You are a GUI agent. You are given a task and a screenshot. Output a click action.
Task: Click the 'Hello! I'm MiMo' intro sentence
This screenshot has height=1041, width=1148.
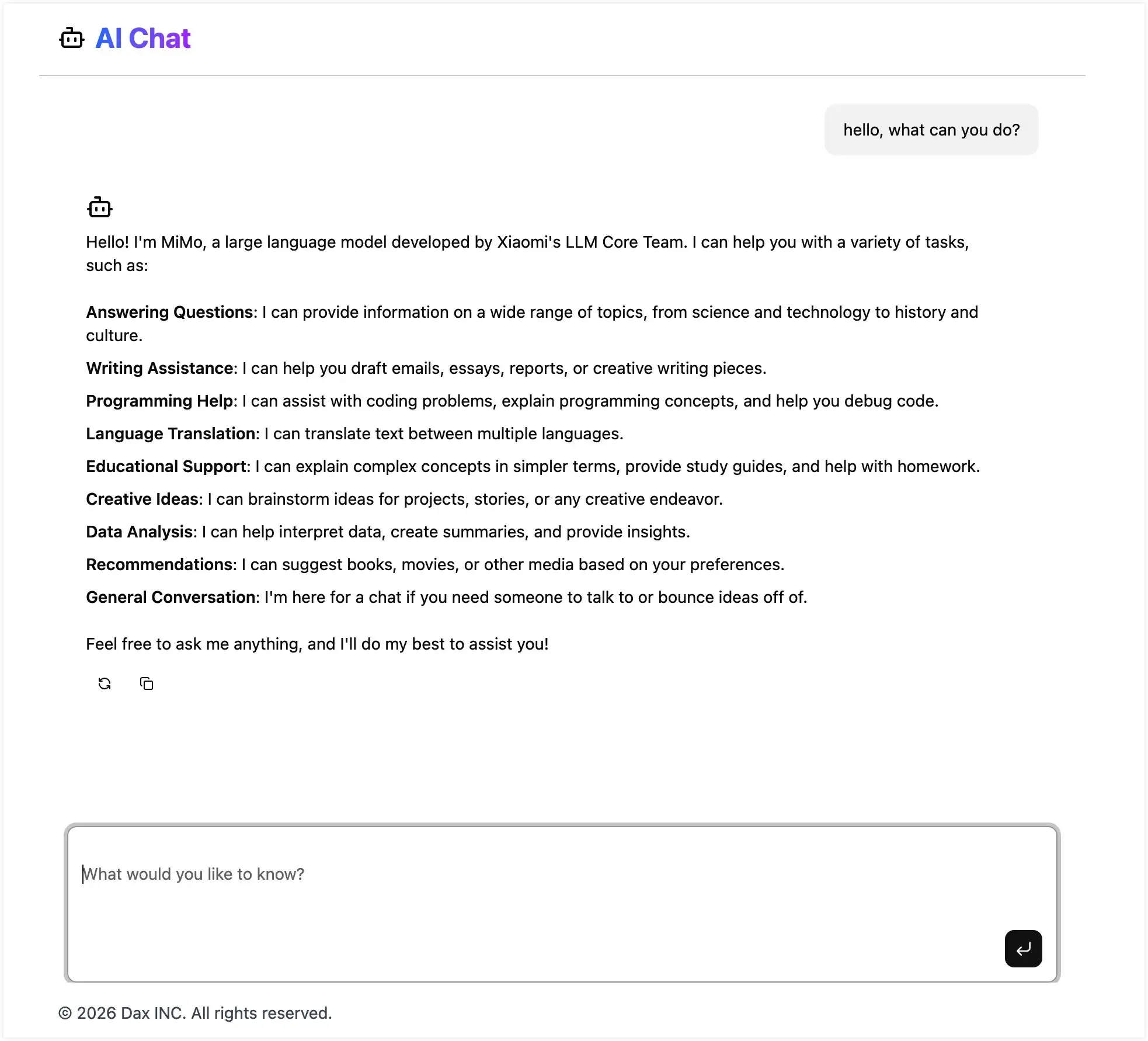[385, 242]
